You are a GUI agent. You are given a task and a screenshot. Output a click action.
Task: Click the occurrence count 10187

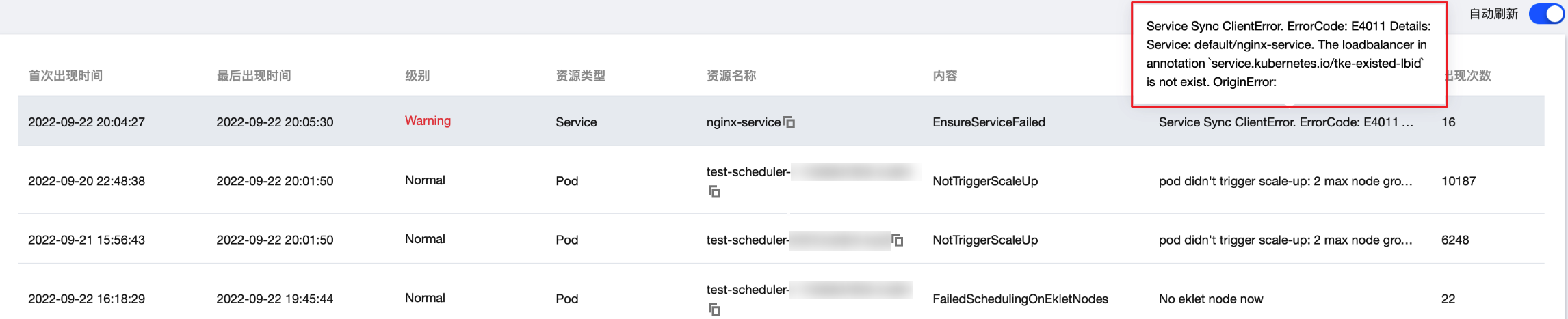pyautogui.click(x=1459, y=181)
